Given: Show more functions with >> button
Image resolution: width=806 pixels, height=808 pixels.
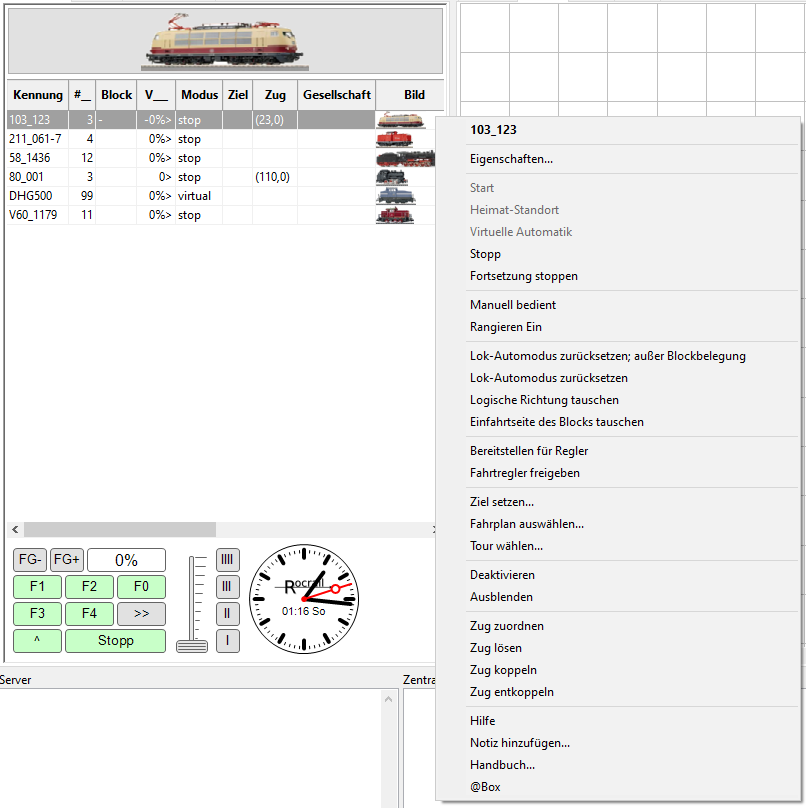Looking at the screenshot, I should tap(141, 614).
